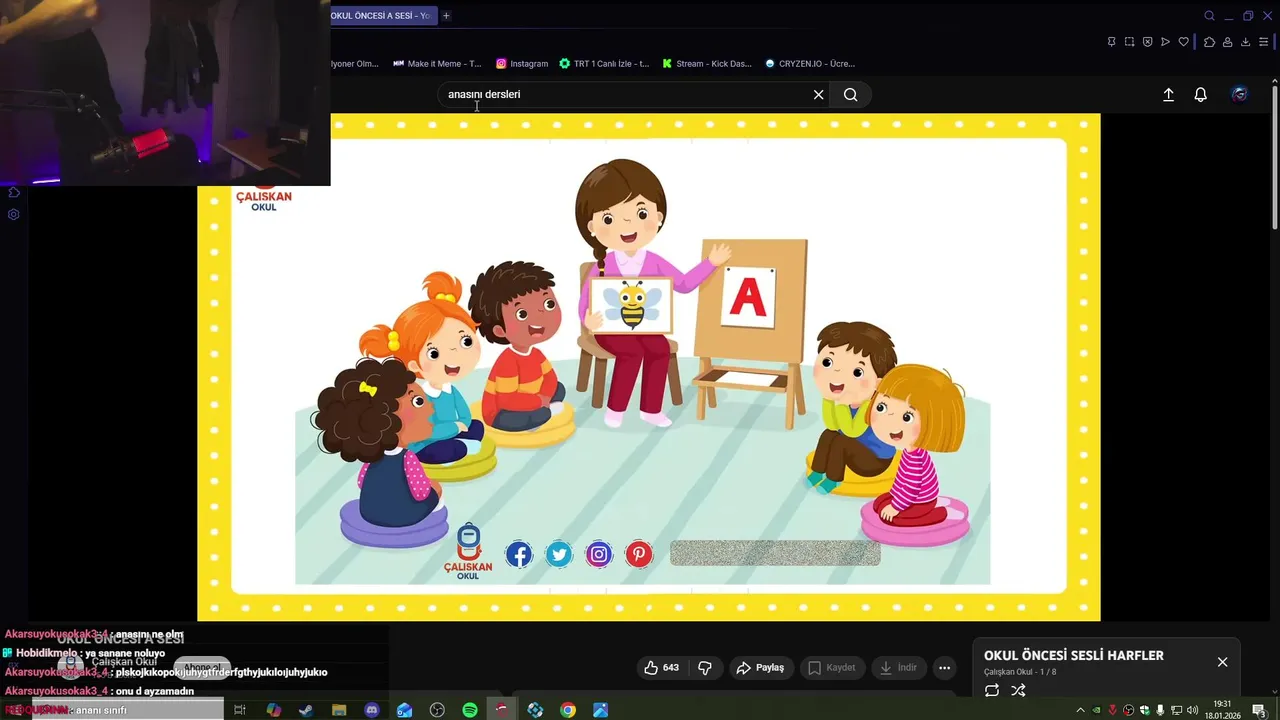Open the YouTube create/upload icon

pyautogui.click(x=1168, y=94)
